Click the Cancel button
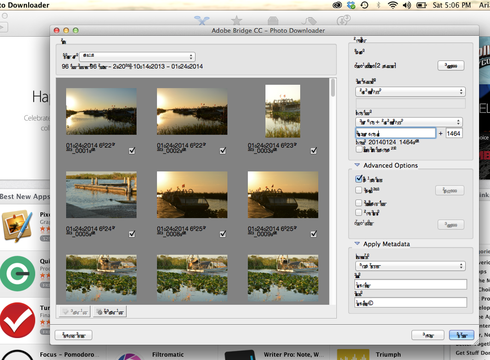This screenshot has width=490, height=360. pos(428,335)
